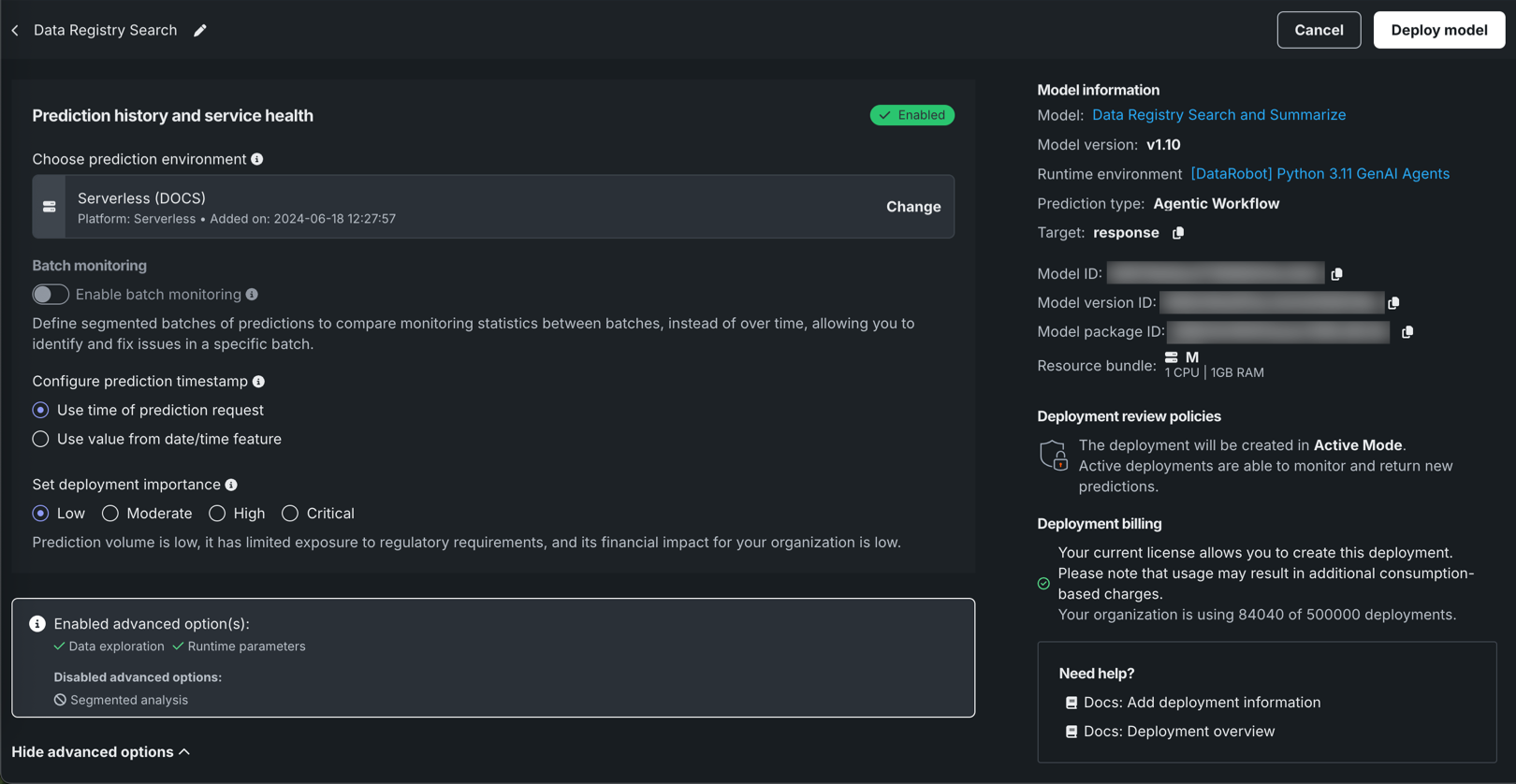Open the Python 3.11 GenAI Agents runtime link

[1319, 174]
